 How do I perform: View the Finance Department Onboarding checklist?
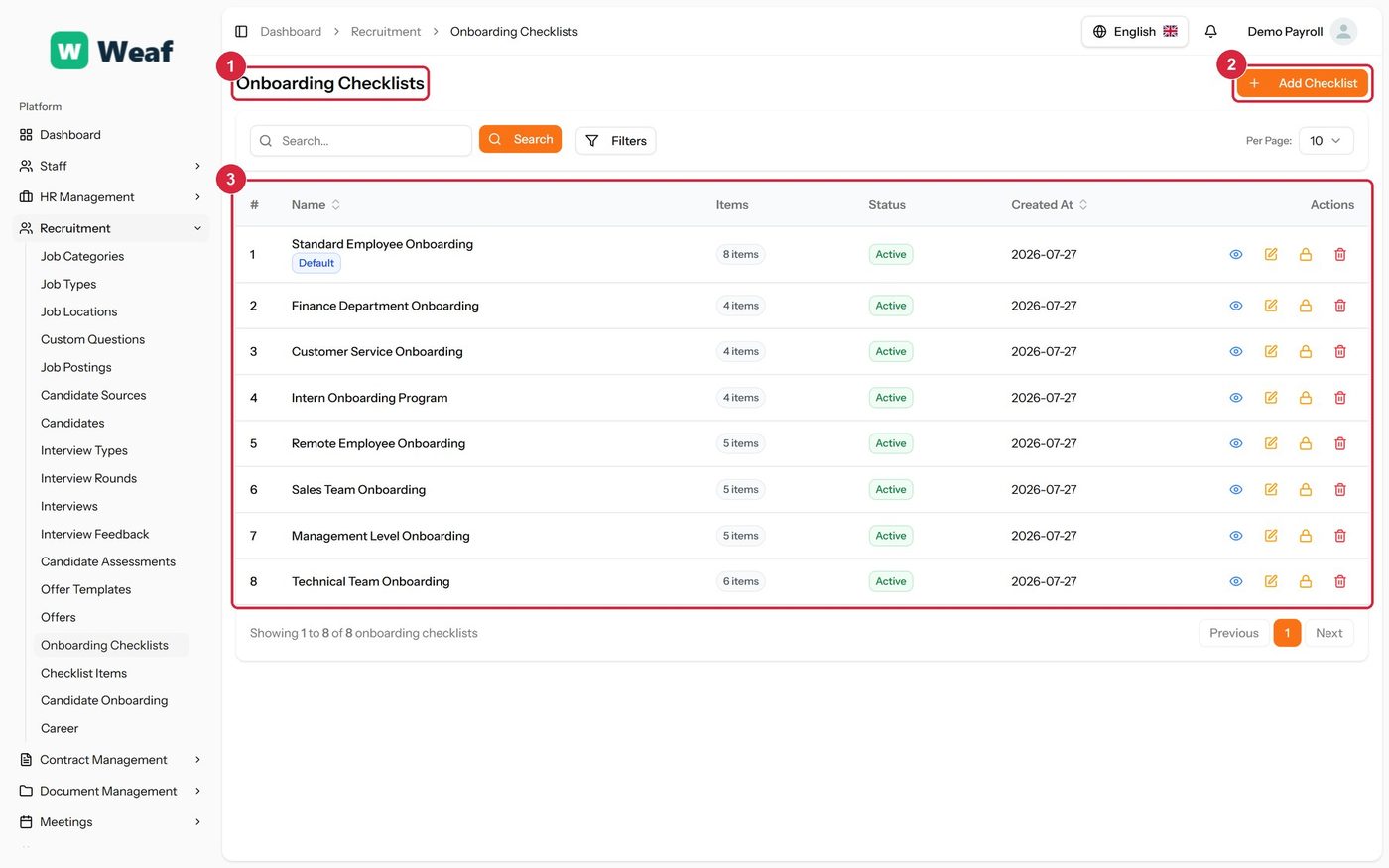click(x=1236, y=306)
